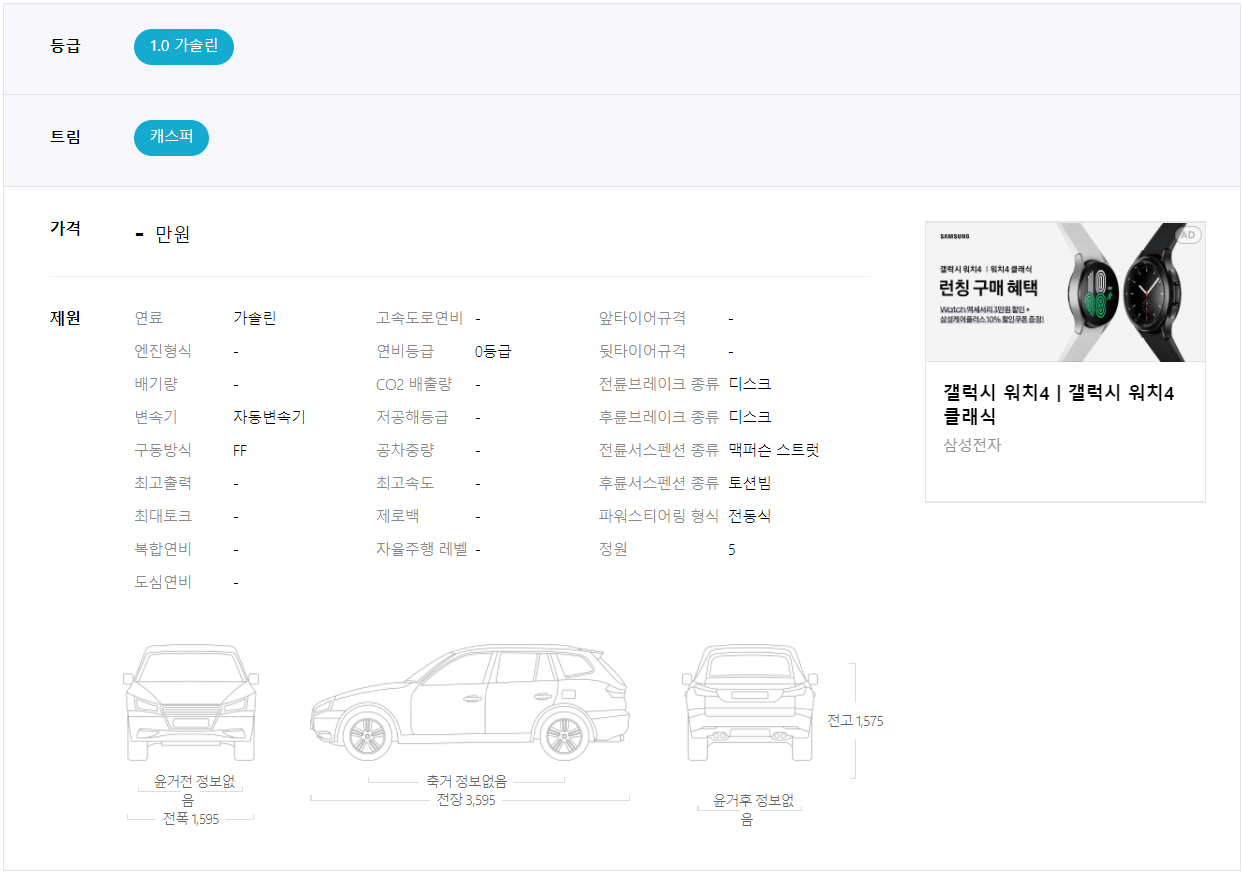Click the 등급 row heading
The height and width of the screenshot is (873, 1243).
tap(65, 46)
